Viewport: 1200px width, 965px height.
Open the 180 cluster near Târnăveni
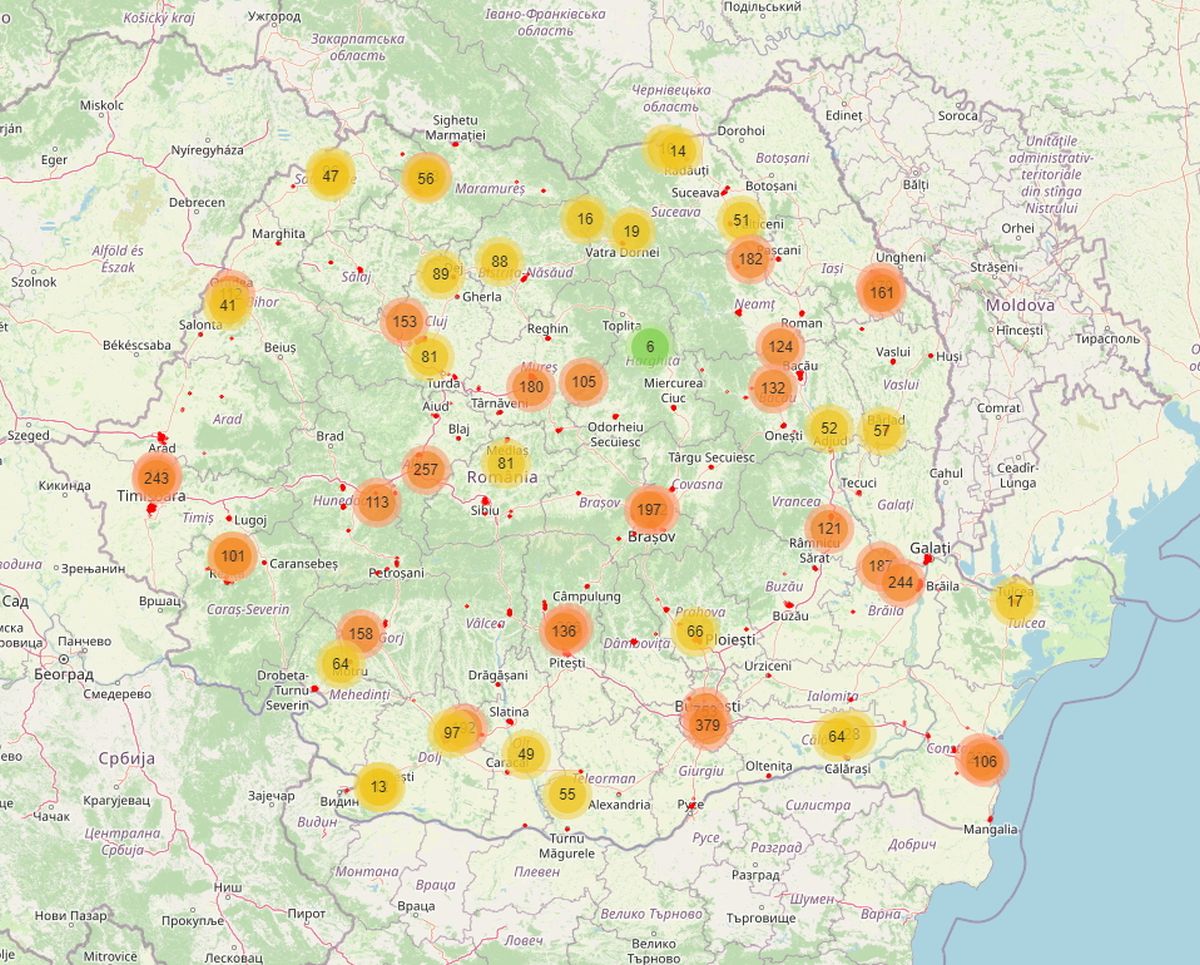pyautogui.click(x=531, y=387)
